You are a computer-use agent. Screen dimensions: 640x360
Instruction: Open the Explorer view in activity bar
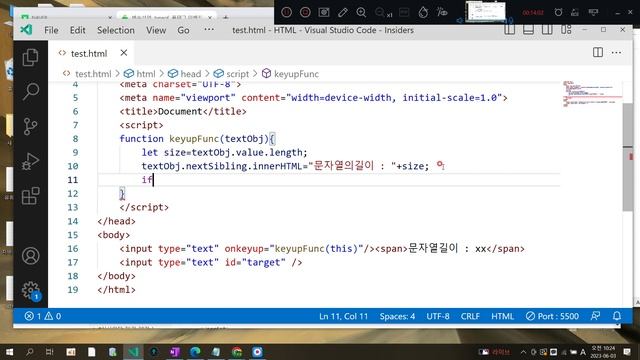click(31, 58)
